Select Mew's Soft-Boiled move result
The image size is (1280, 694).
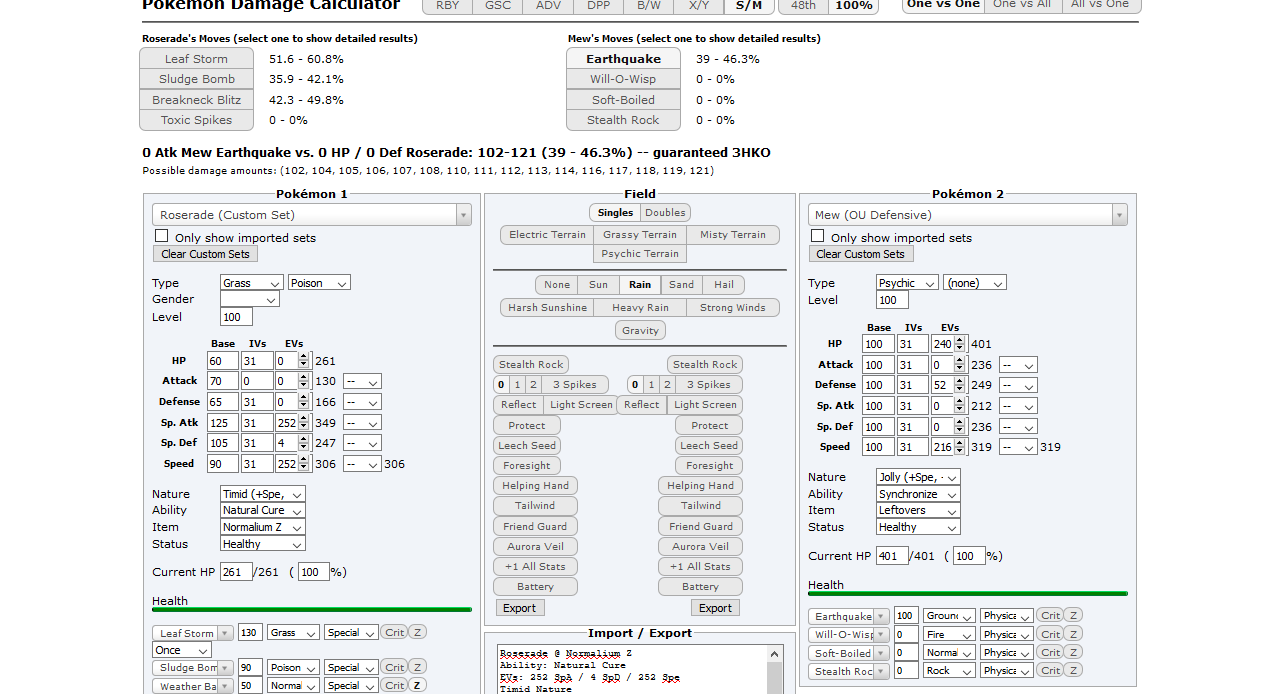coord(623,100)
